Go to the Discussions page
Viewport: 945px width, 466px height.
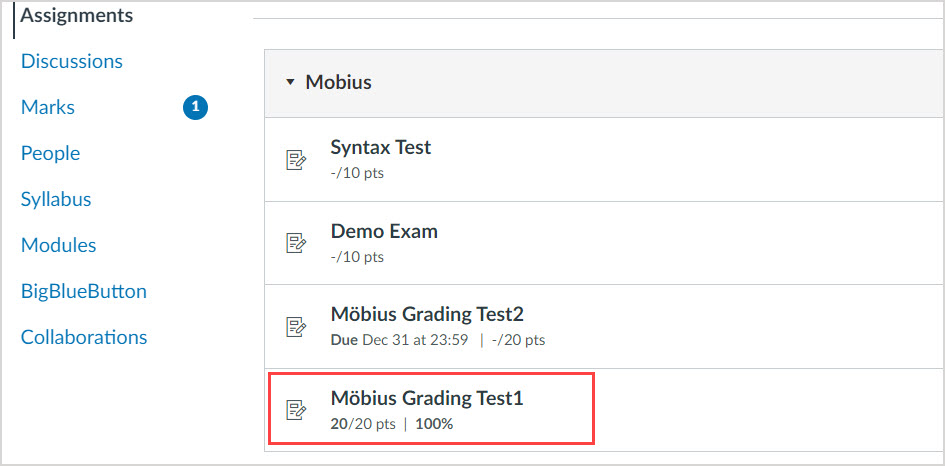72,61
